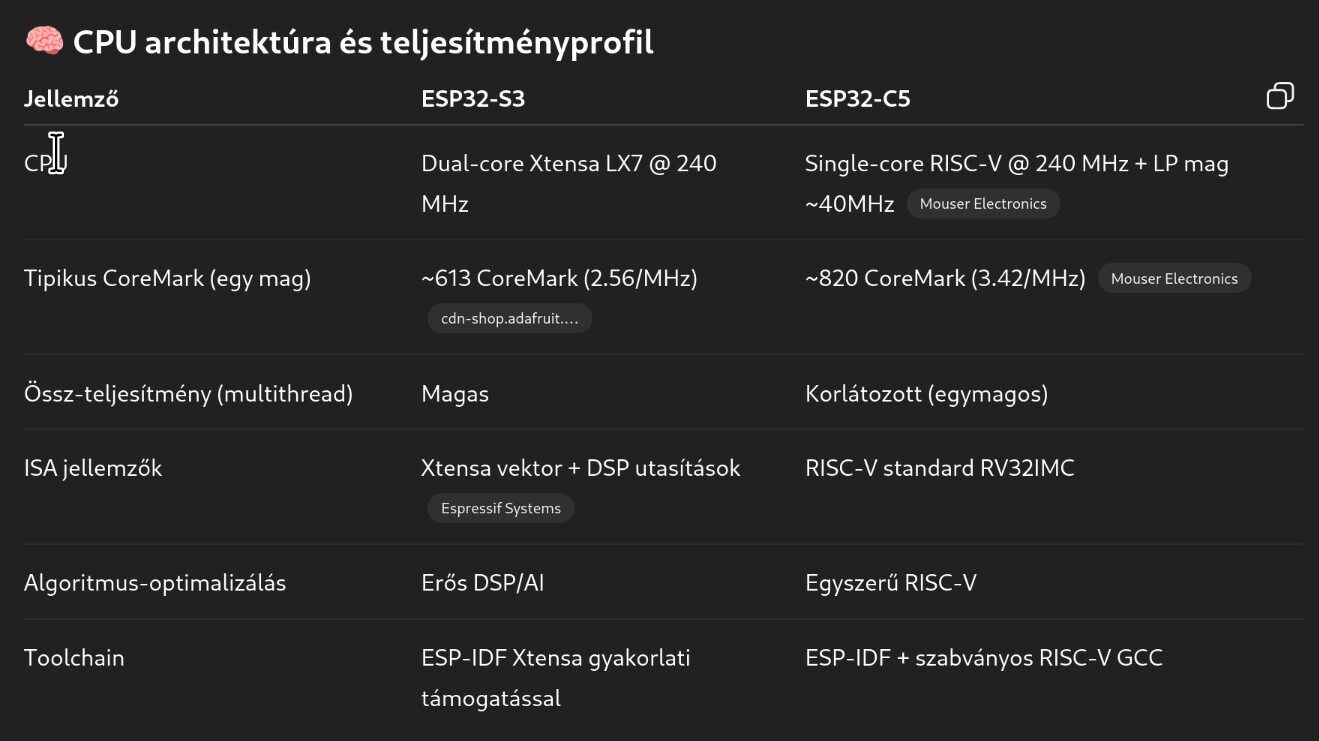Click the Magas cell value
This screenshot has height=741, width=1319.
click(x=455, y=394)
